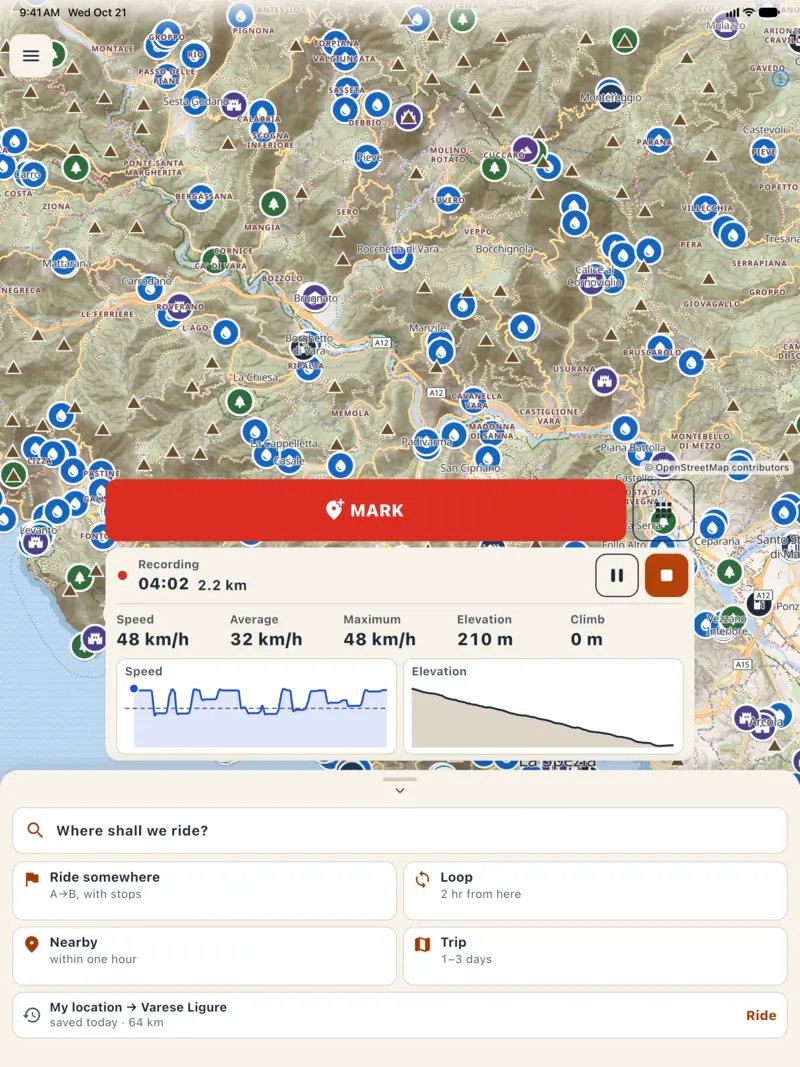Tap the fuel station marker near Vezzano
Screen dimensions: 800x1067
click(x=760, y=602)
